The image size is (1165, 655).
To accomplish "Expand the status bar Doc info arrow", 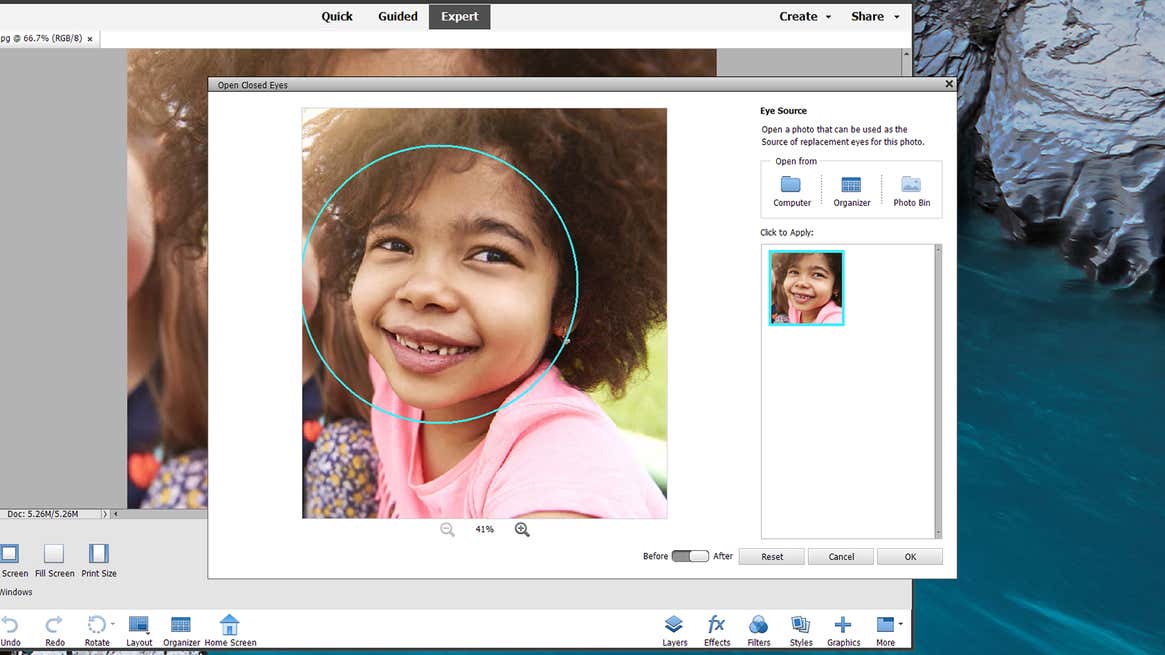I will [x=105, y=514].
